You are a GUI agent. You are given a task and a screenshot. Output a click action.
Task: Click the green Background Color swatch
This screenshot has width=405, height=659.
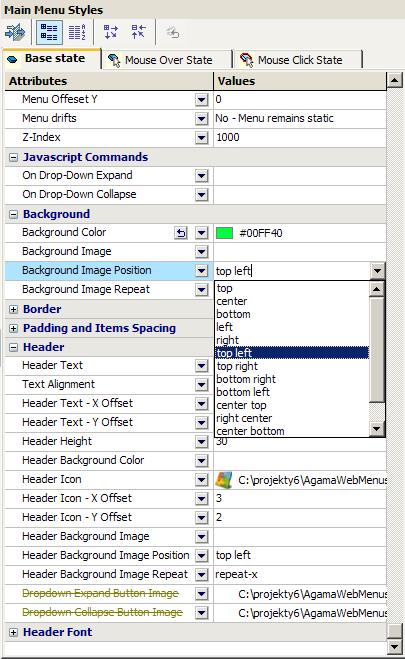[x=224, y=233]
